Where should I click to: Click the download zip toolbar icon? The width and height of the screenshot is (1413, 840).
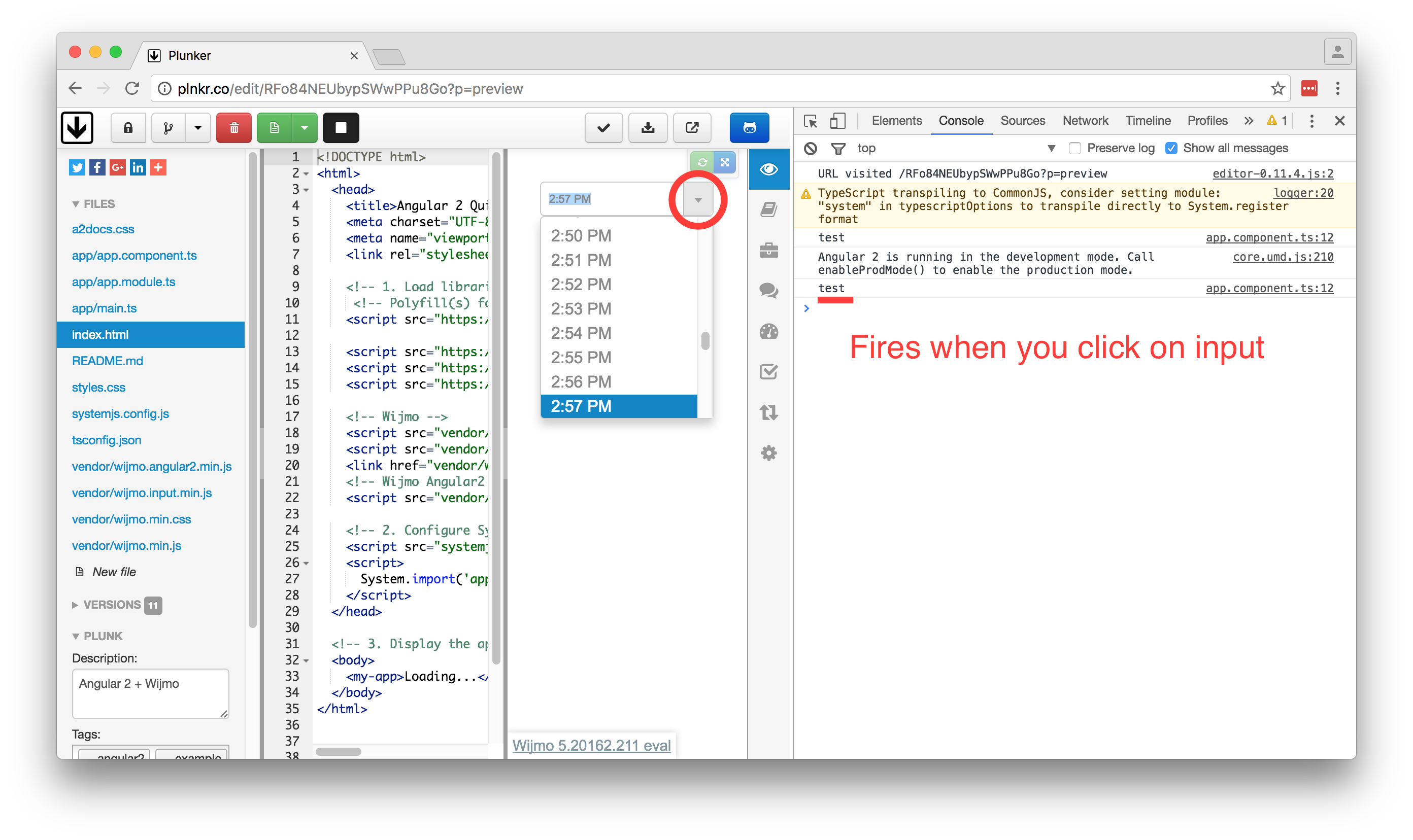pyautogui.click(x=648, y=128)
